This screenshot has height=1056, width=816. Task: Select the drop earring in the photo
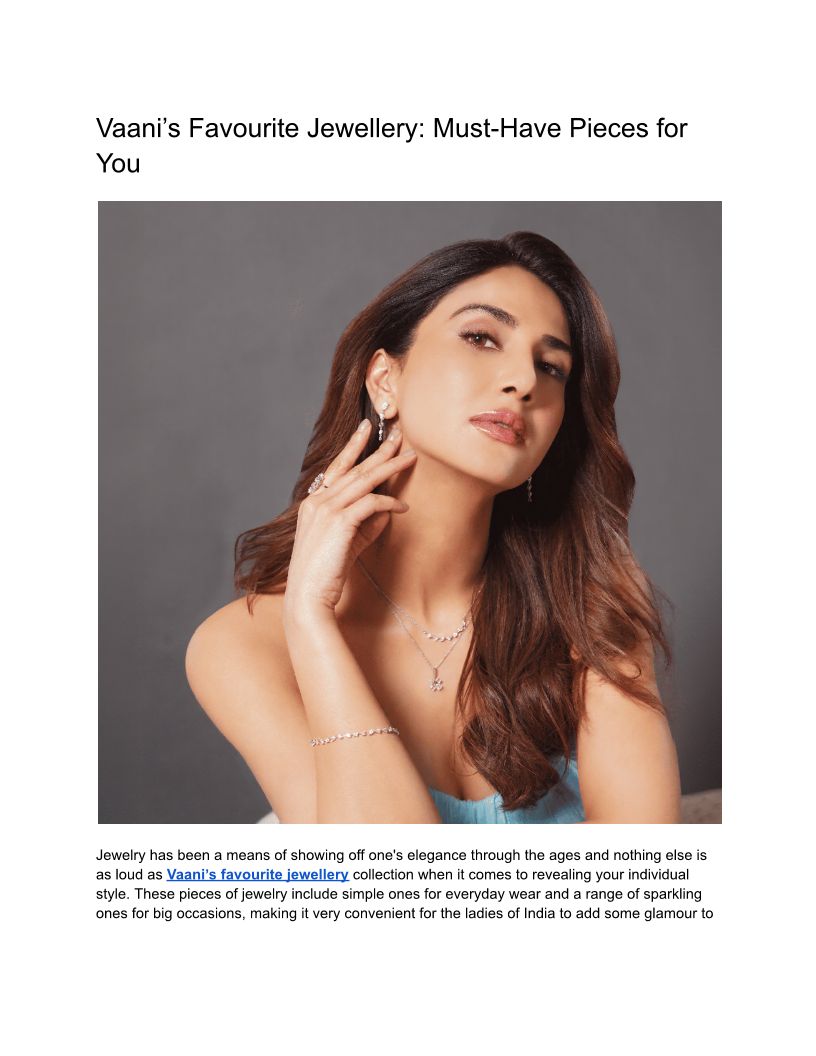(x=382, y=420)
